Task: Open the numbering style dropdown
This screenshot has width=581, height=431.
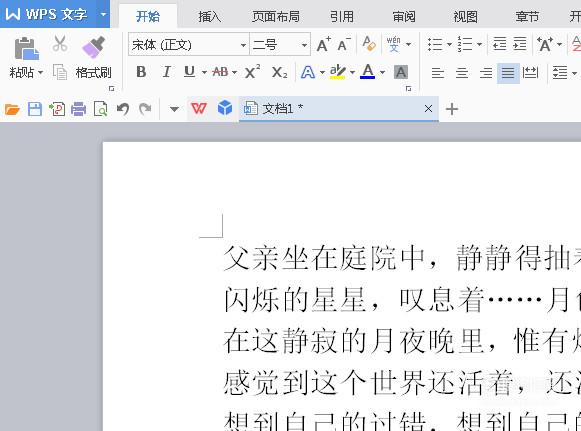Action: [479, 44]
